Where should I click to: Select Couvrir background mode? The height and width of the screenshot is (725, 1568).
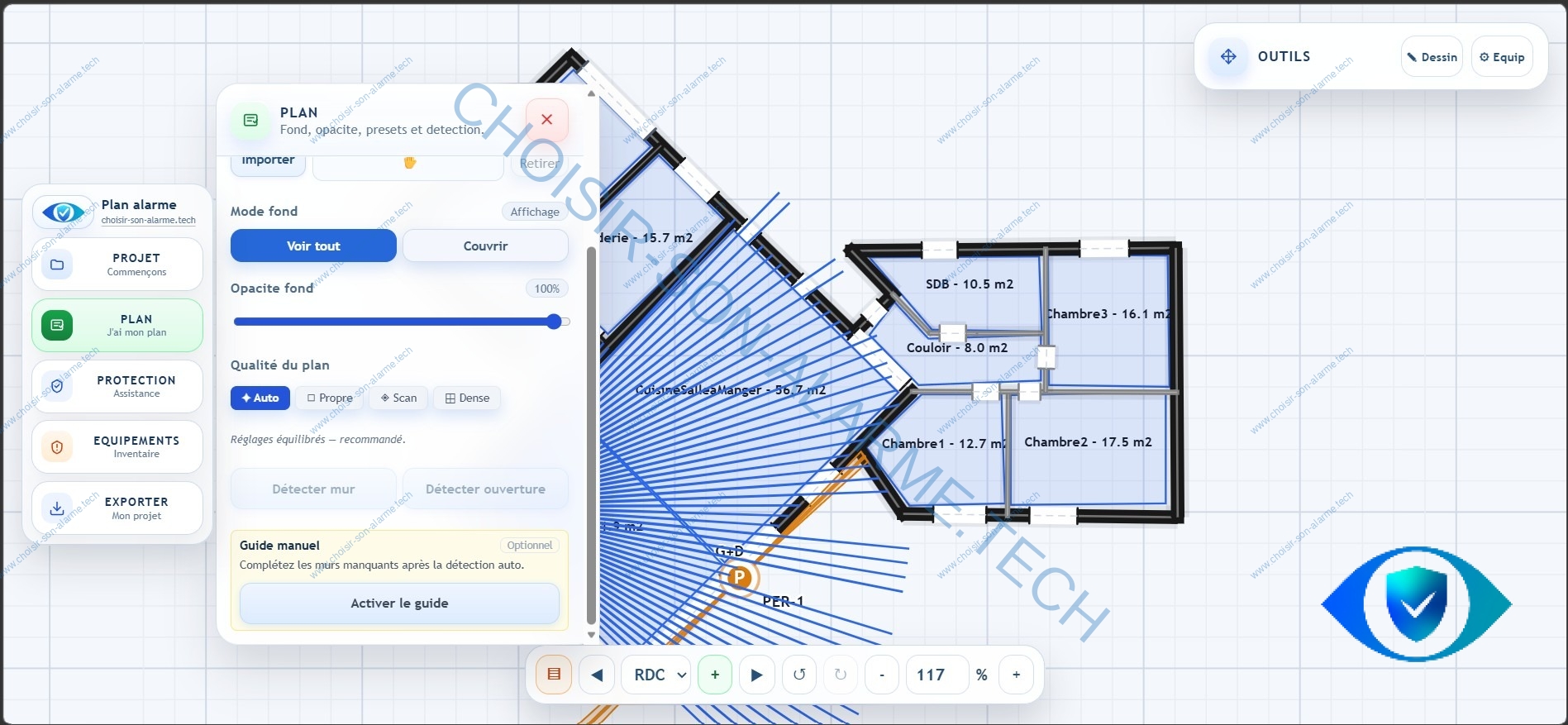tap(485, 246)
